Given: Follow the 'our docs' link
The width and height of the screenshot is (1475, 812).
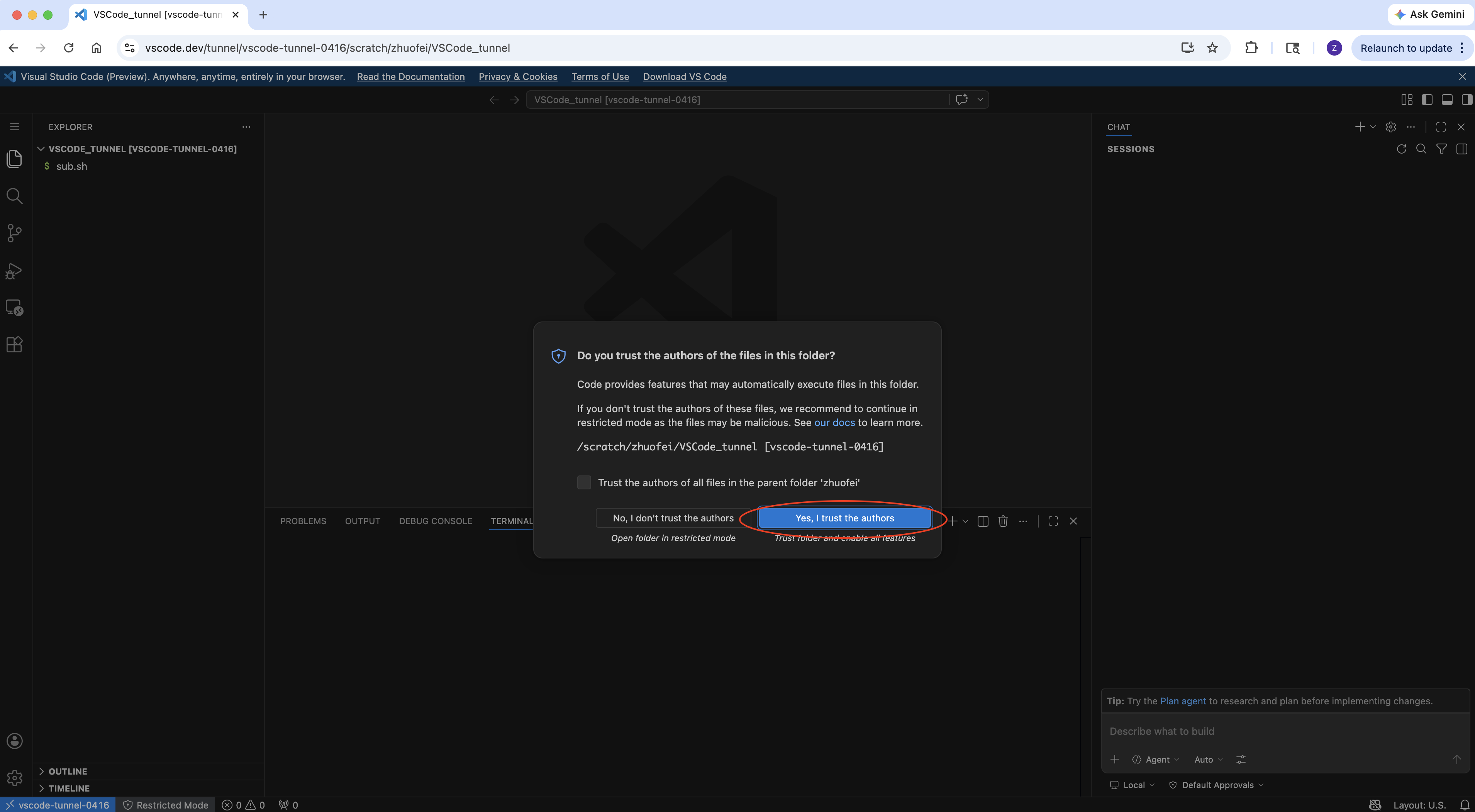Looking at the screenshot, I should pyautogui.click(x=834, y=422).
